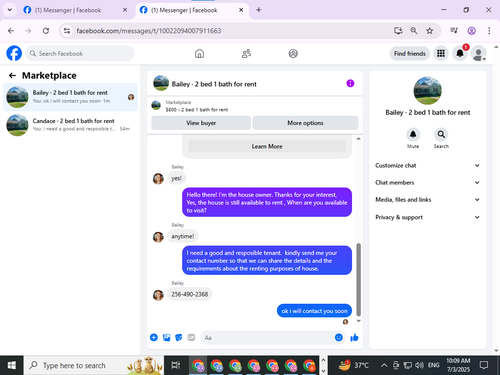Viewport: 500px width, 375px height.
Task: Open Chrome three-dot menu
Action: [489, 31]
